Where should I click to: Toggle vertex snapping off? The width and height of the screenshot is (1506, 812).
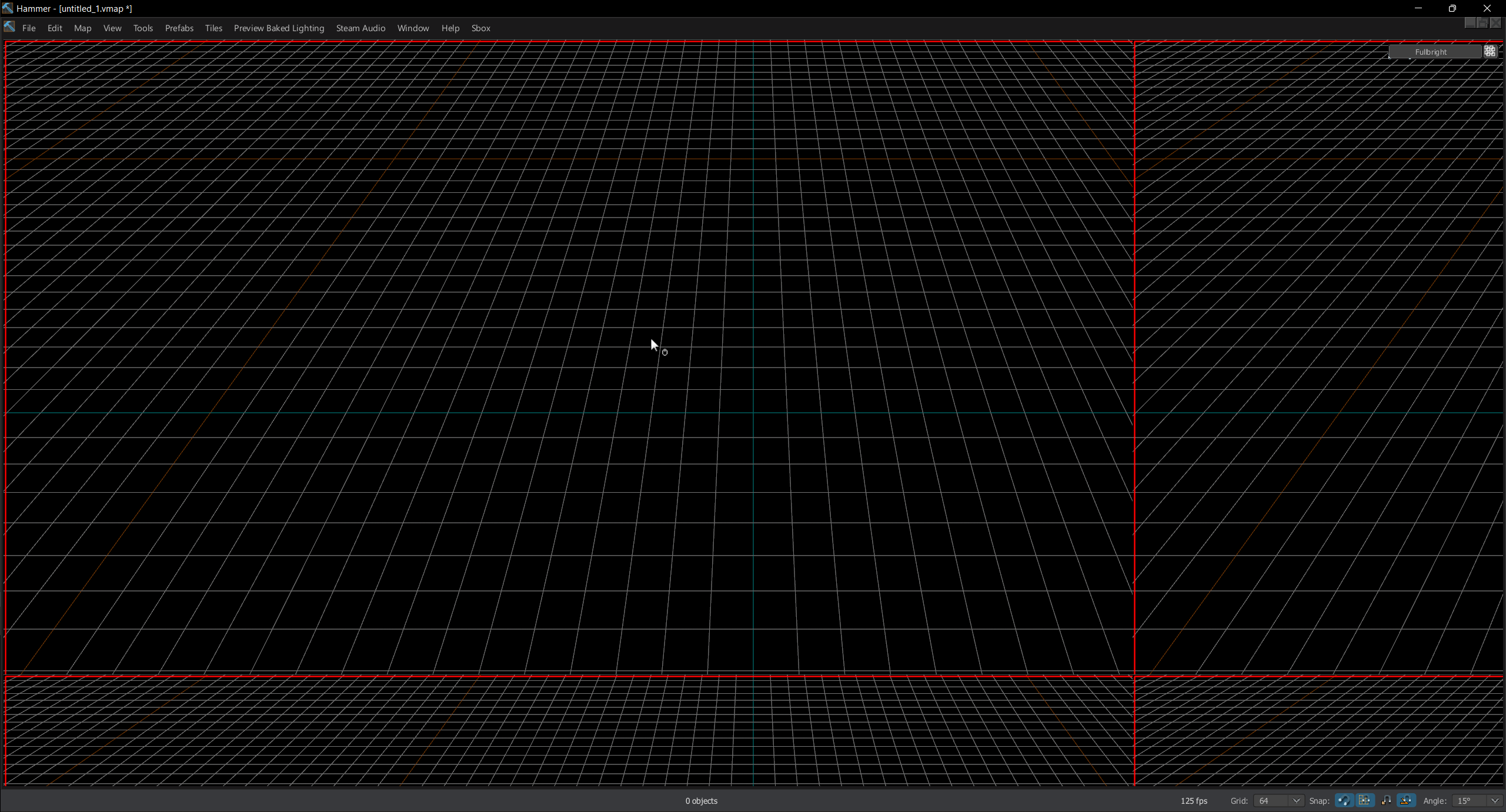[1387, 801]
